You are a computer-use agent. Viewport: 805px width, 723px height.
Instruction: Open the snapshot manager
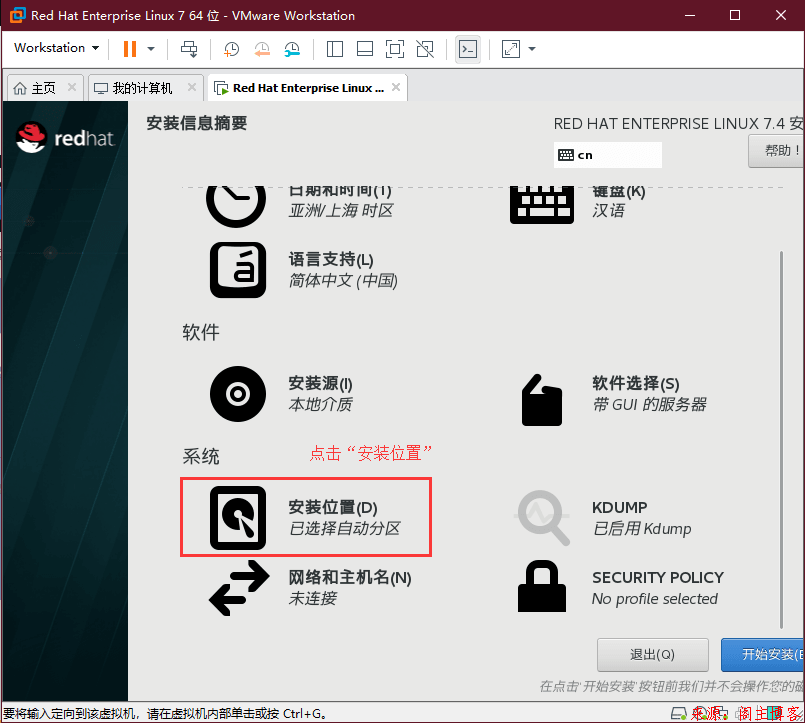click(292, 49)
